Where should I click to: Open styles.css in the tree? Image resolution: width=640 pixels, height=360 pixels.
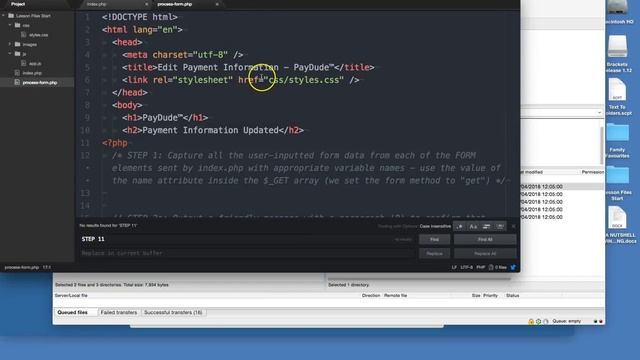[38, 35]
